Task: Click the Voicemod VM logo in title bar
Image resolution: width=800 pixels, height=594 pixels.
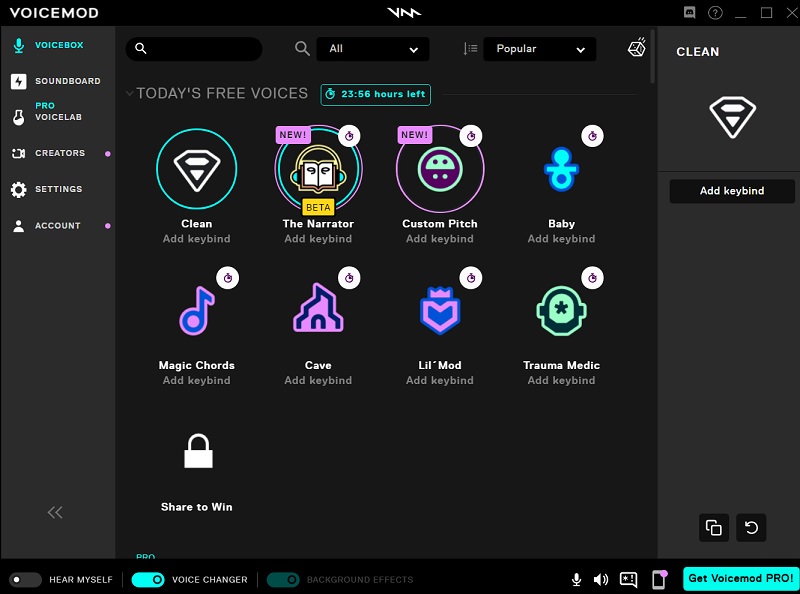Action: click(404, 12)
